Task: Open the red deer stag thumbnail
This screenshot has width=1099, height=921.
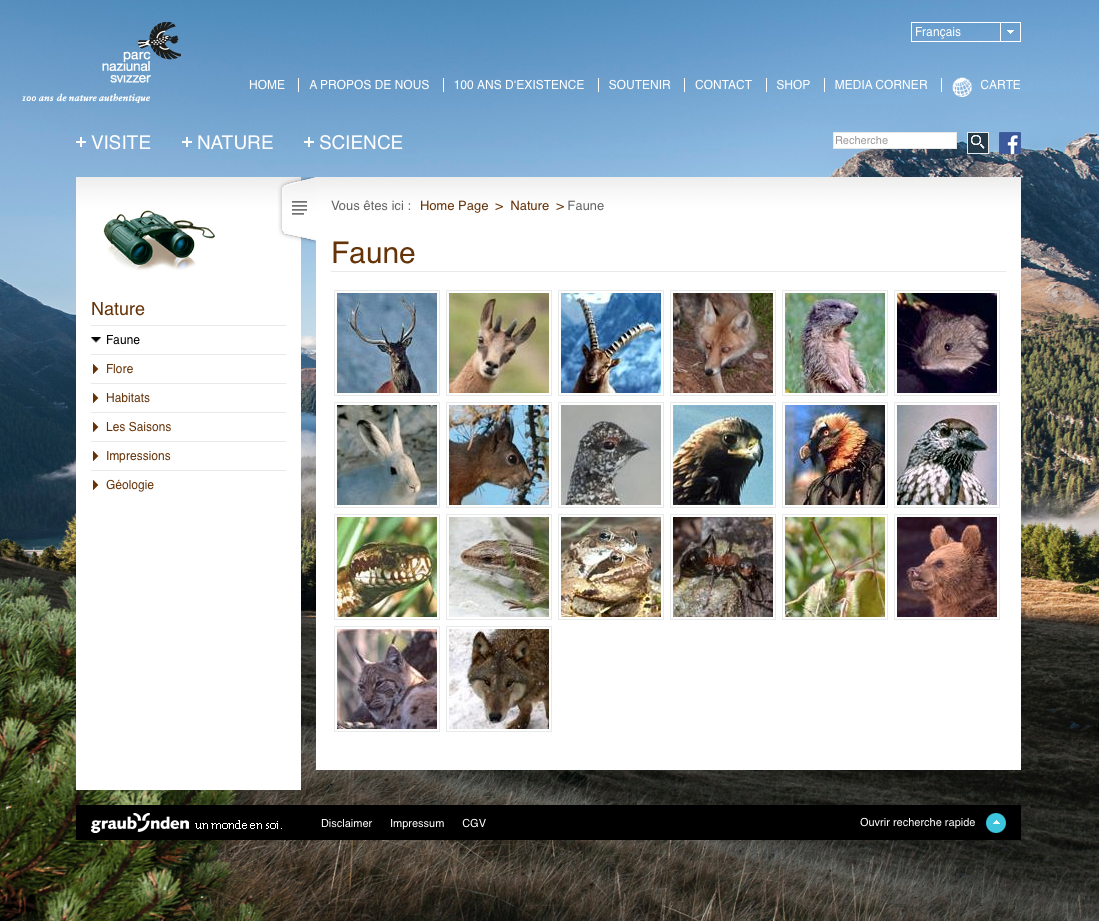Action: point(387,343)
